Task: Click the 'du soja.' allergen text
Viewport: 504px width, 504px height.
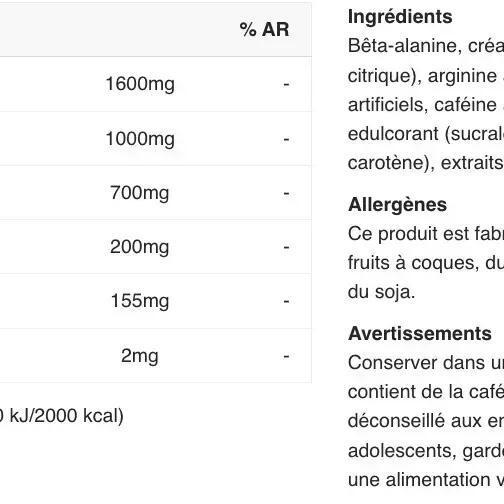Action: pyautogui.click(x=381, y=292)
